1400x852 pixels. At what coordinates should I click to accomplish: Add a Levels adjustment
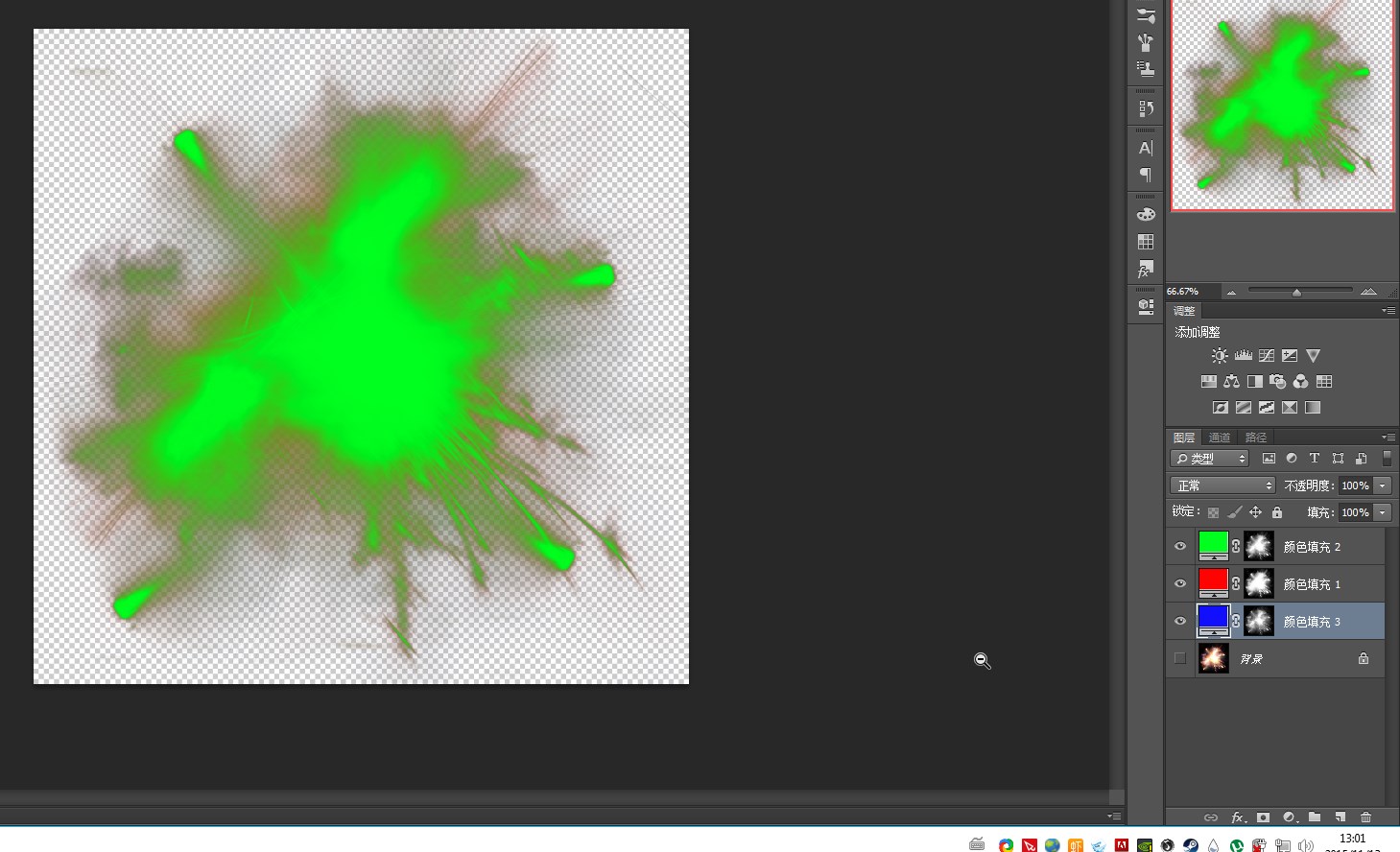(1243, 356)
